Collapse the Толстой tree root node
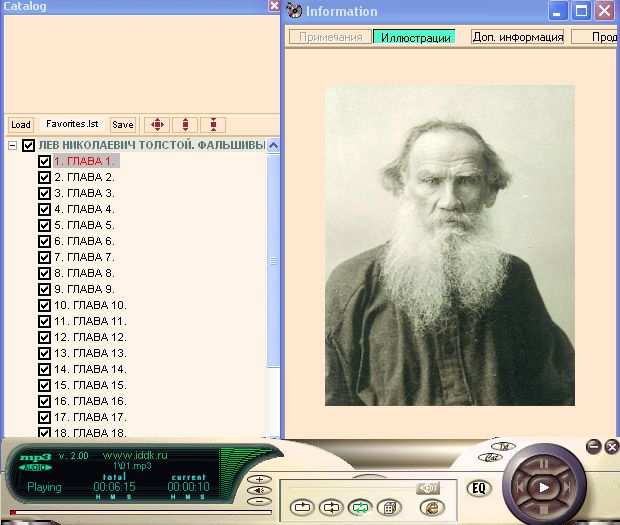Image resolution: width=620 pixels, height=525 pixels. (x=12, y=146)
